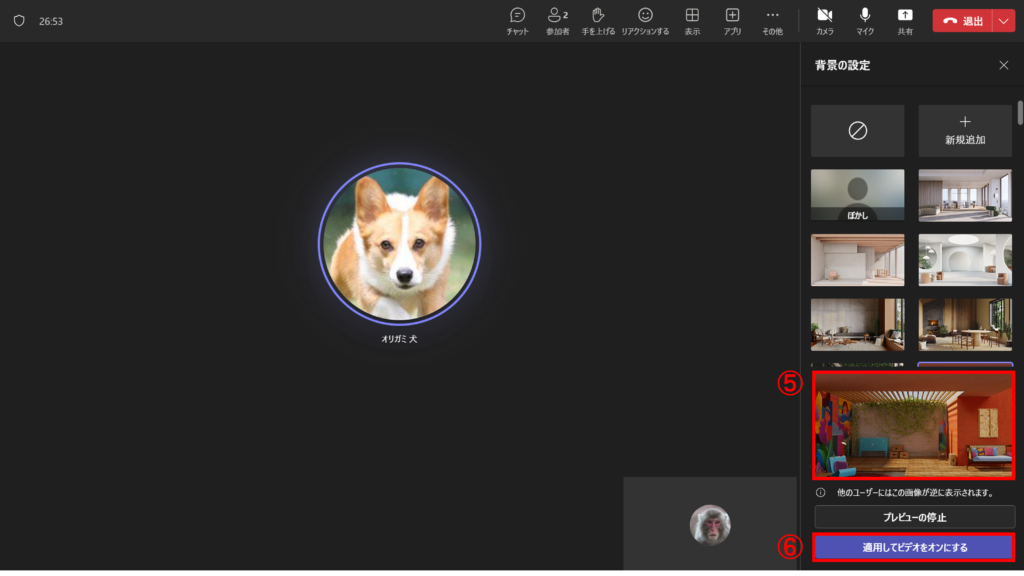
Task: Close the 背景の設定 panel
Action: coord(1004,65)
